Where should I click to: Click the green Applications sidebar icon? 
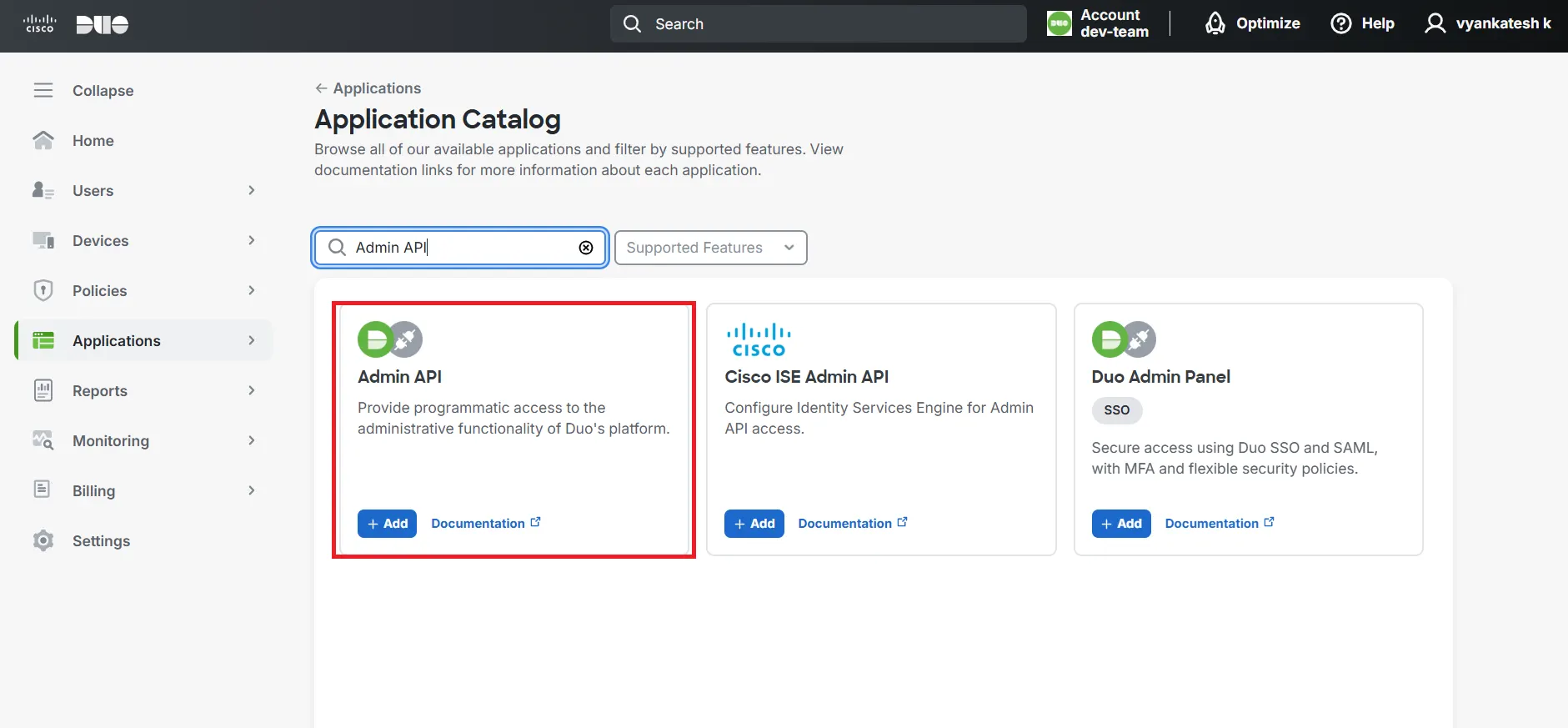pyautogui.click(x=43, y=340)
